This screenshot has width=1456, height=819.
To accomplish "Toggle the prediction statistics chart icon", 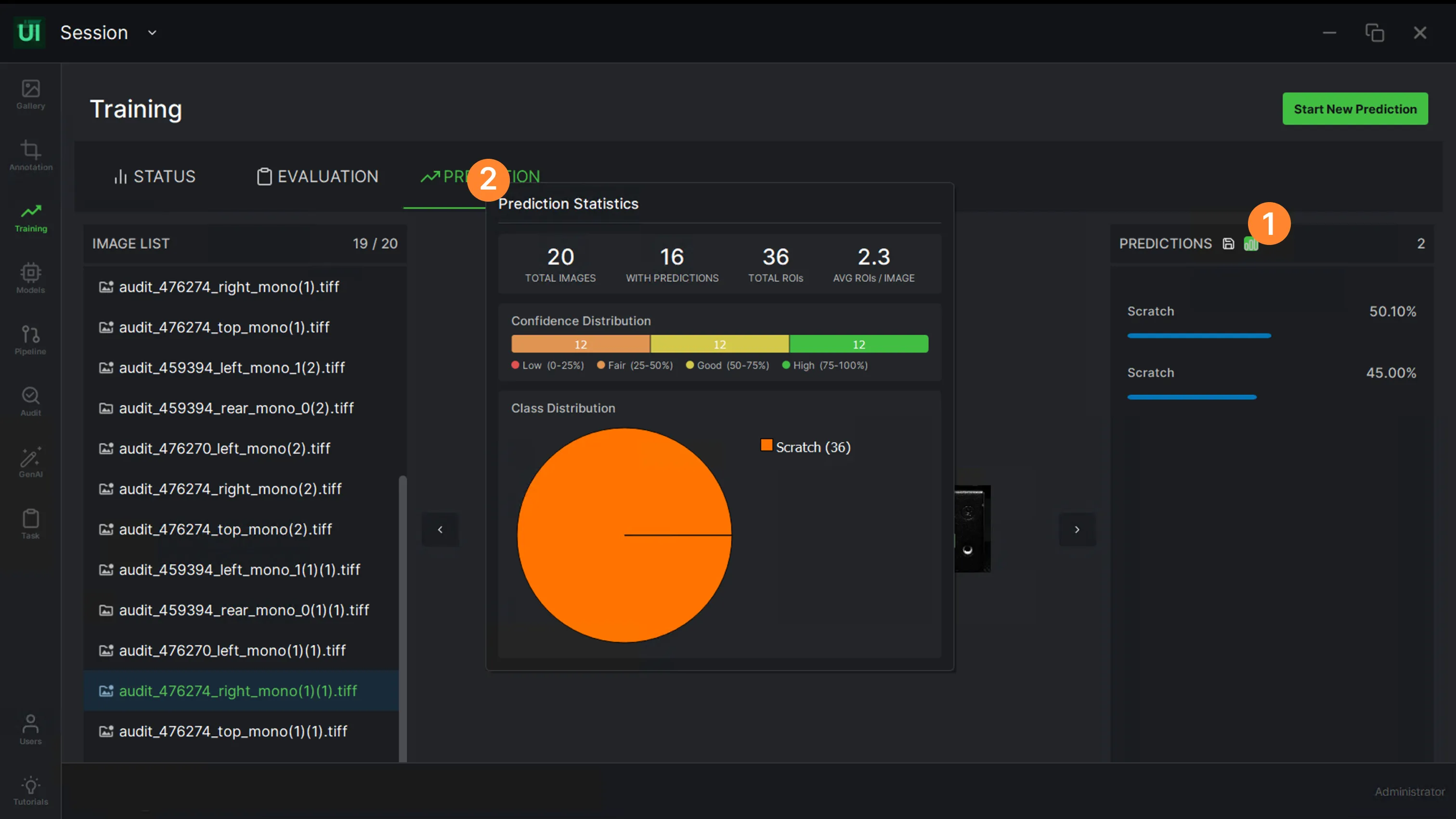I will tap(1251, 243).
